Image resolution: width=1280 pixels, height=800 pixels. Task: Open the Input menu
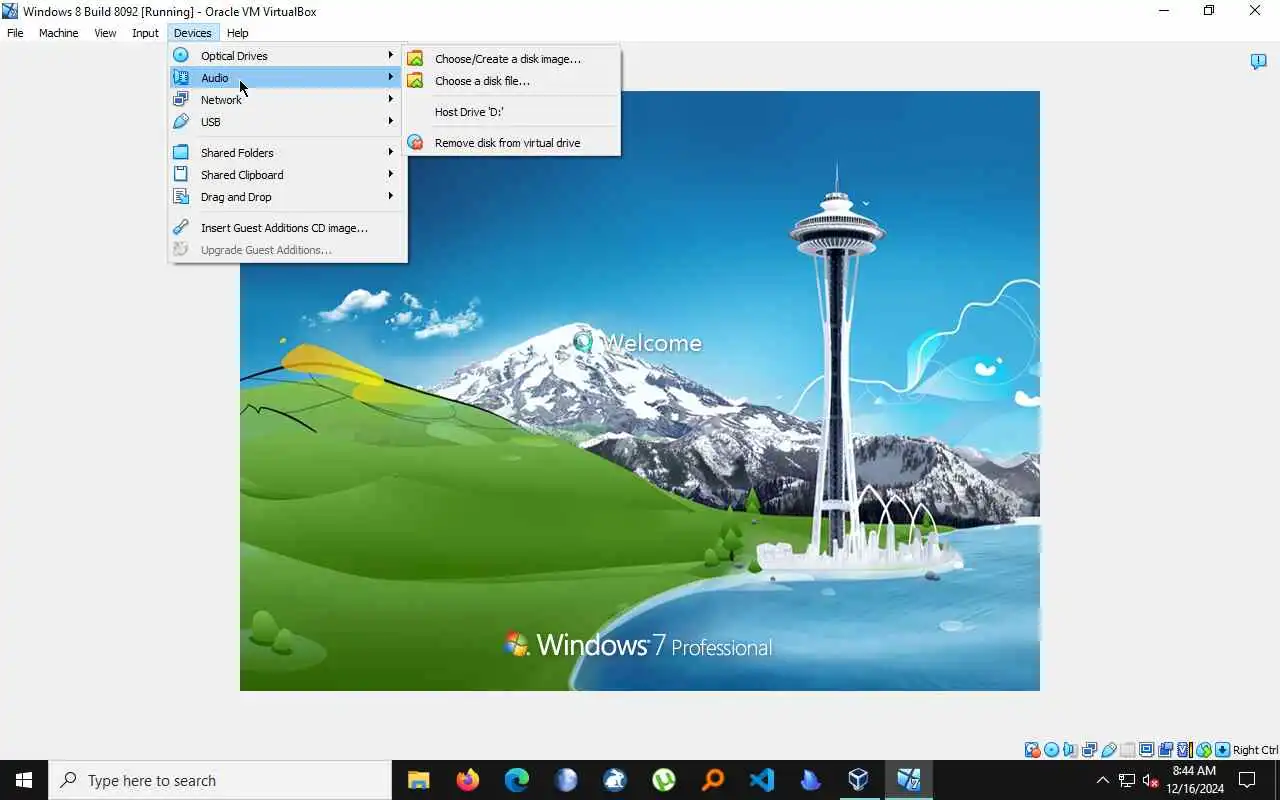pyautogui.click(x=145, y=33)
